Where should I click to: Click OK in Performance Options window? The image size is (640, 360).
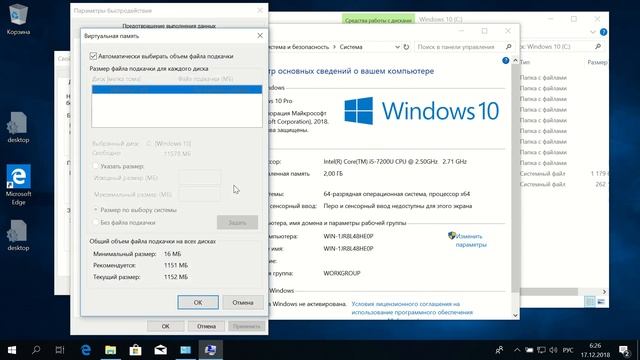(x=165, y=326)
